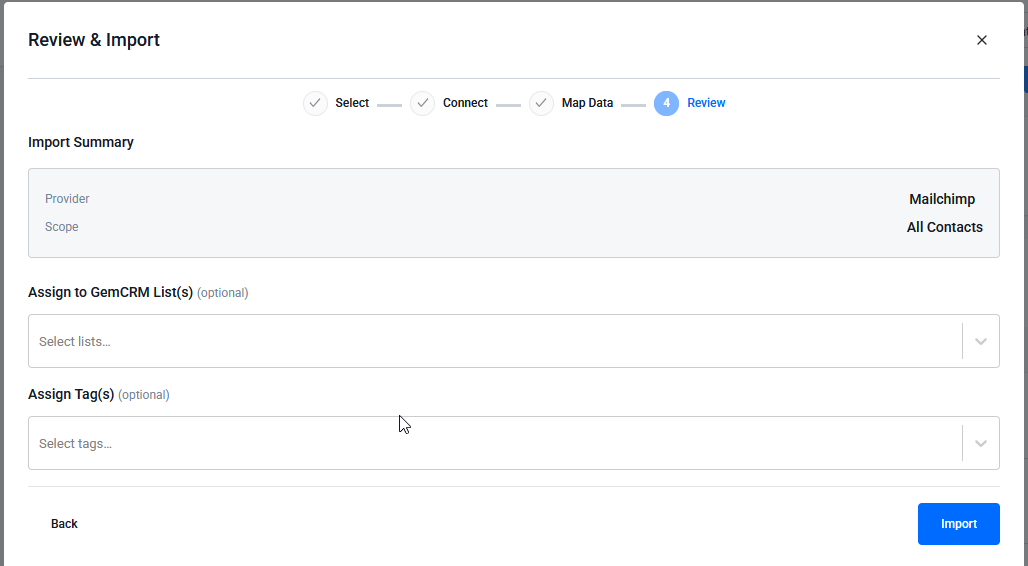Open the Select tags dropdown chevron
1028x566 pixels.
(x=981, y=443)
